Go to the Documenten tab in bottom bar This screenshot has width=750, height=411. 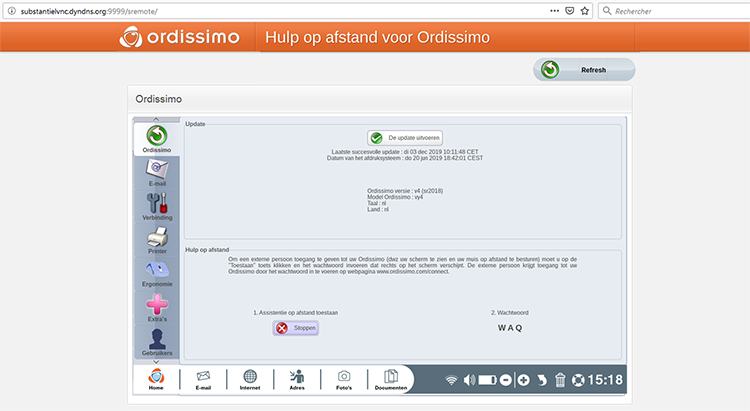[x=391, y=379]
